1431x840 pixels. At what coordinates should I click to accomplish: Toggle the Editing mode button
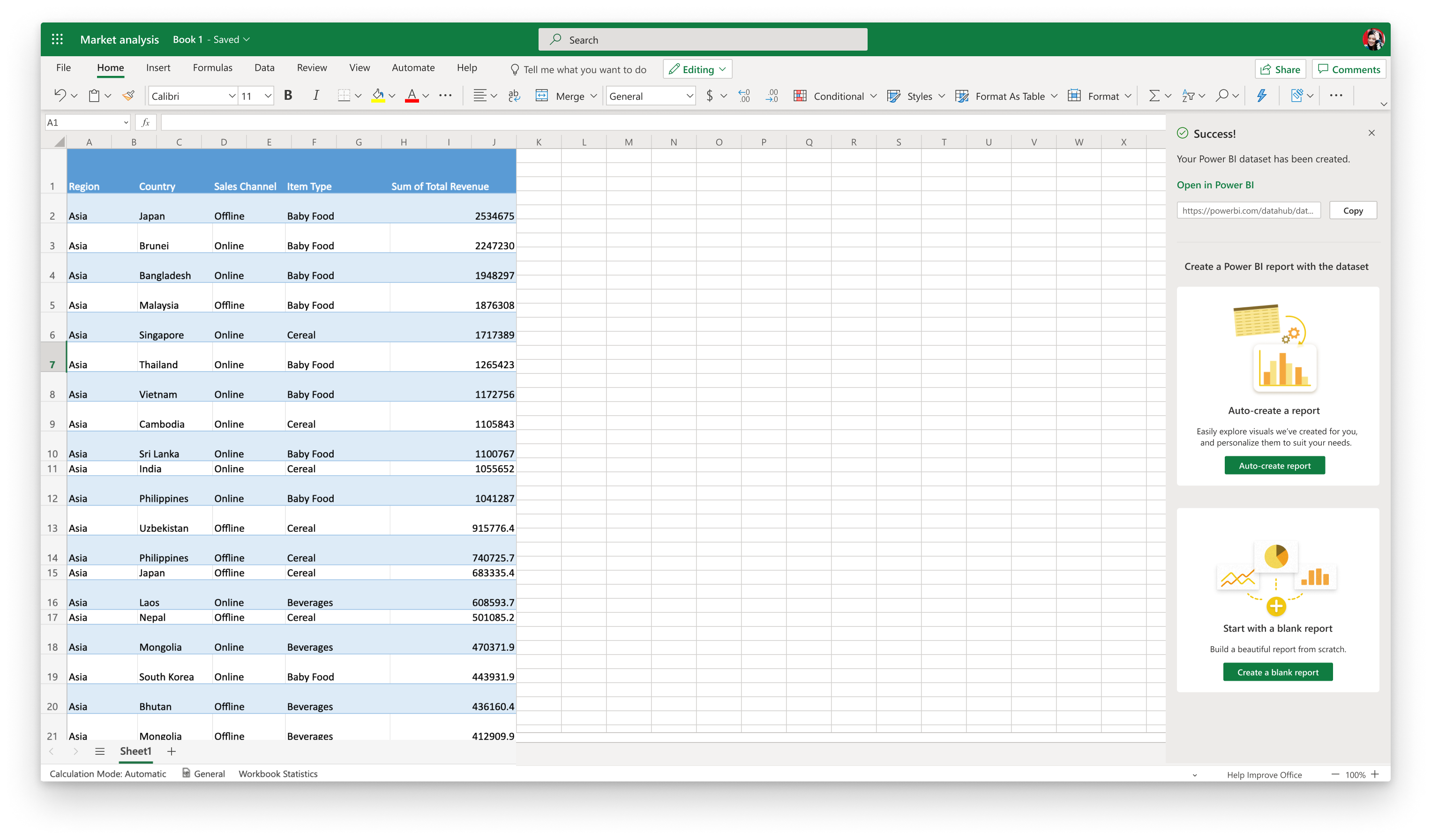(x=697, y=69)
